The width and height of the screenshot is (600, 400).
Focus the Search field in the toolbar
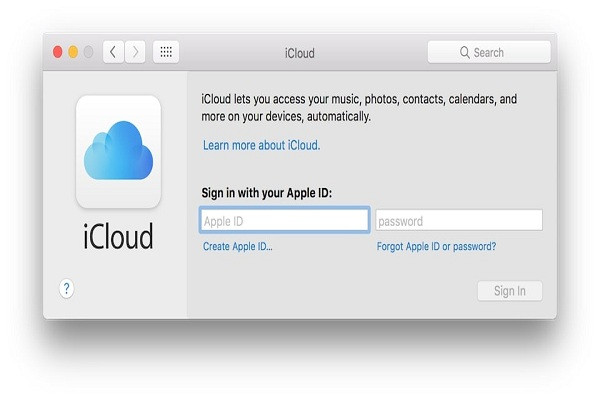coord(489,52)
